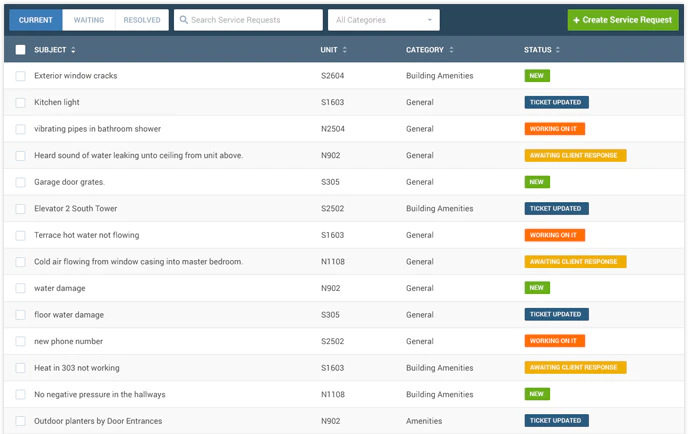689x434 pixels.
Task: Switch to the Waiting tab
Action: click(x=89, y=20)
